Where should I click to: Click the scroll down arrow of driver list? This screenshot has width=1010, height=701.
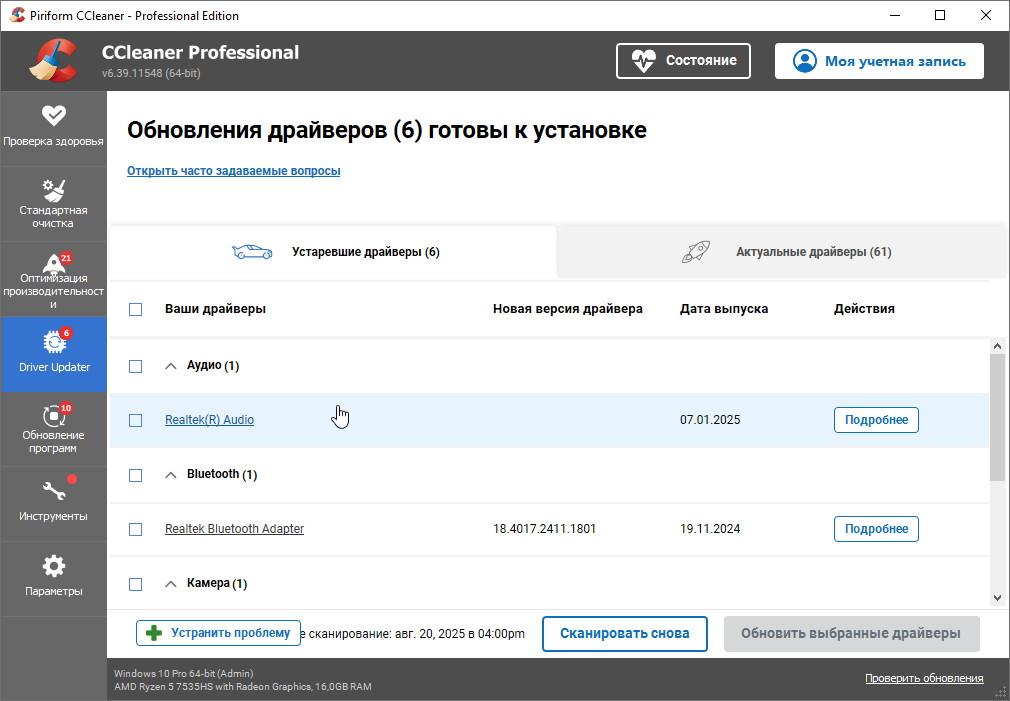tap(997, 598)
